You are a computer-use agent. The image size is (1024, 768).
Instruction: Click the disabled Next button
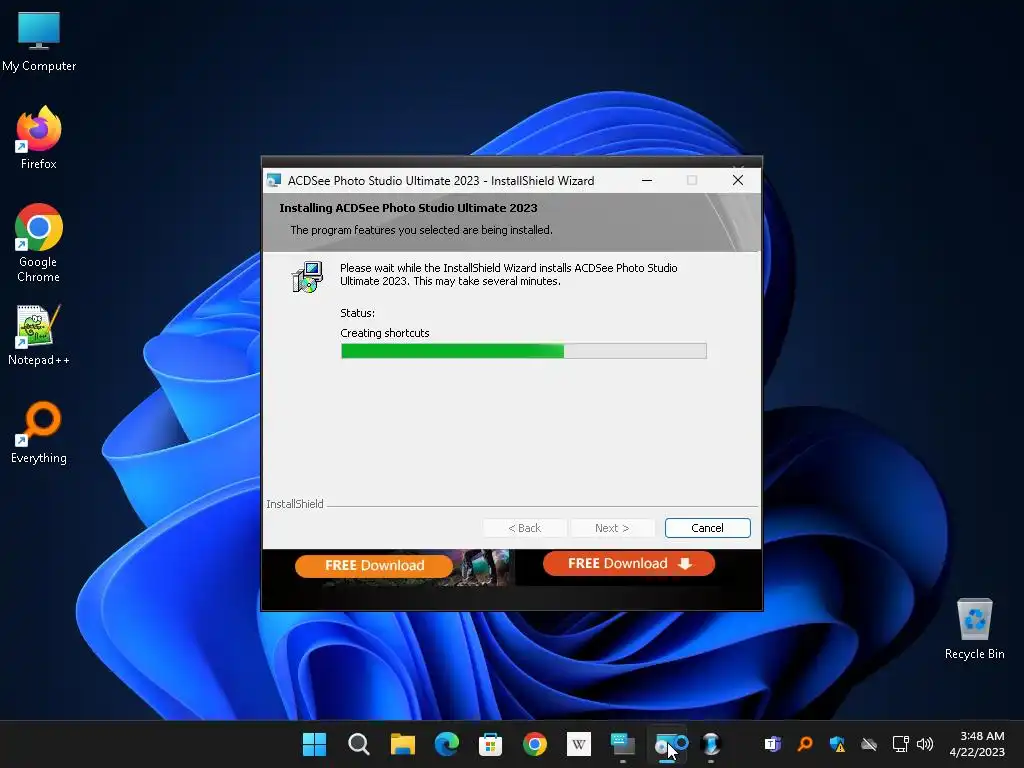[612, 528]
